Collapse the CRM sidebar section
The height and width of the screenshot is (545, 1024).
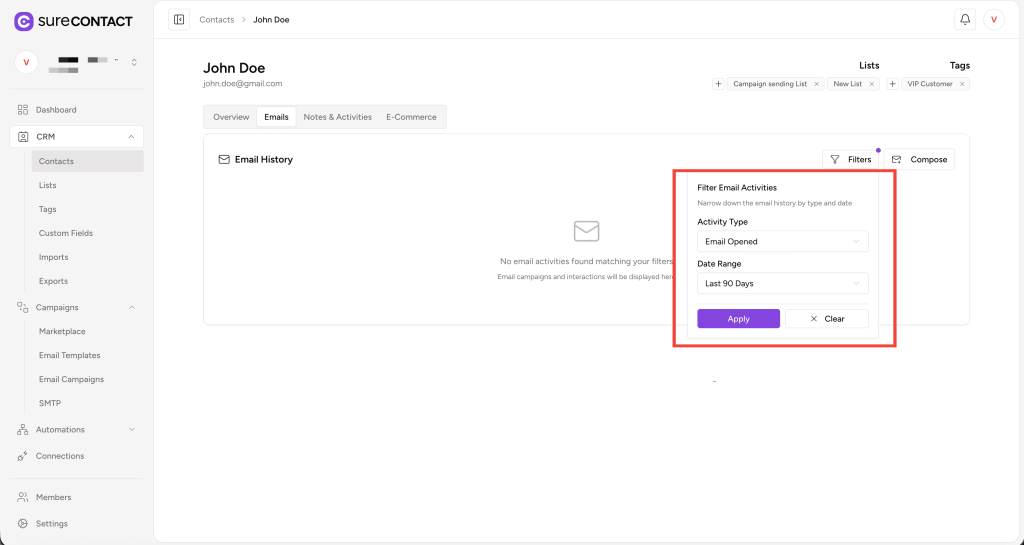tap(131, 136)
